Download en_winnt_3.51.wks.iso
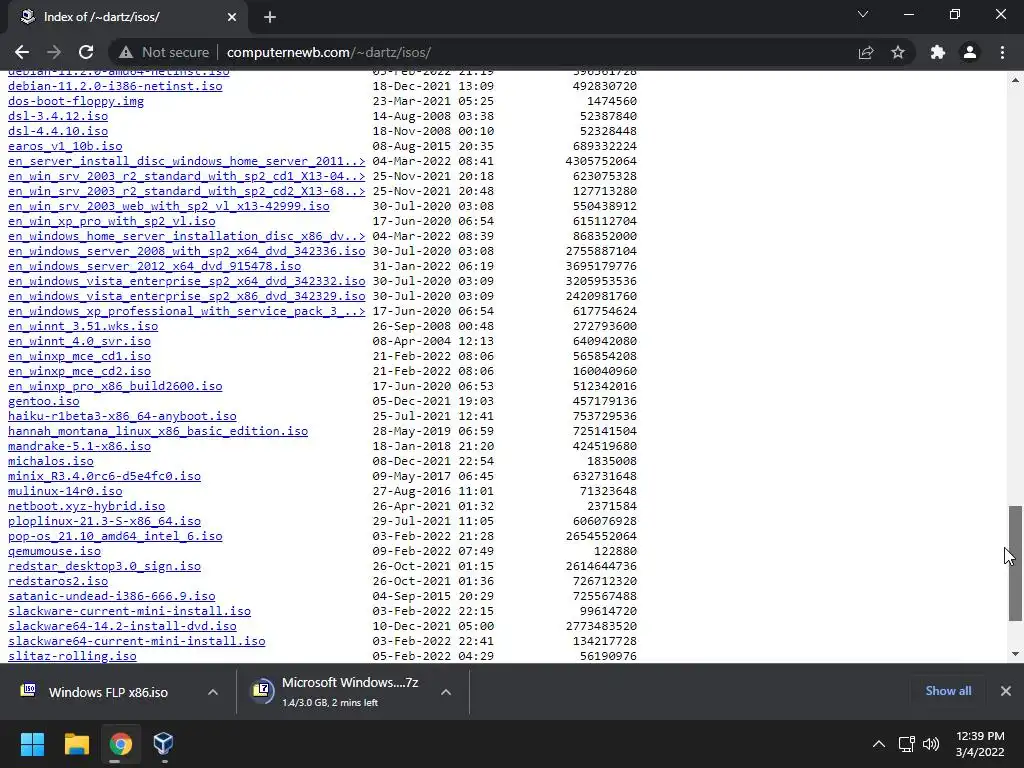The image size is (1024, 768). tap(83, 327)
